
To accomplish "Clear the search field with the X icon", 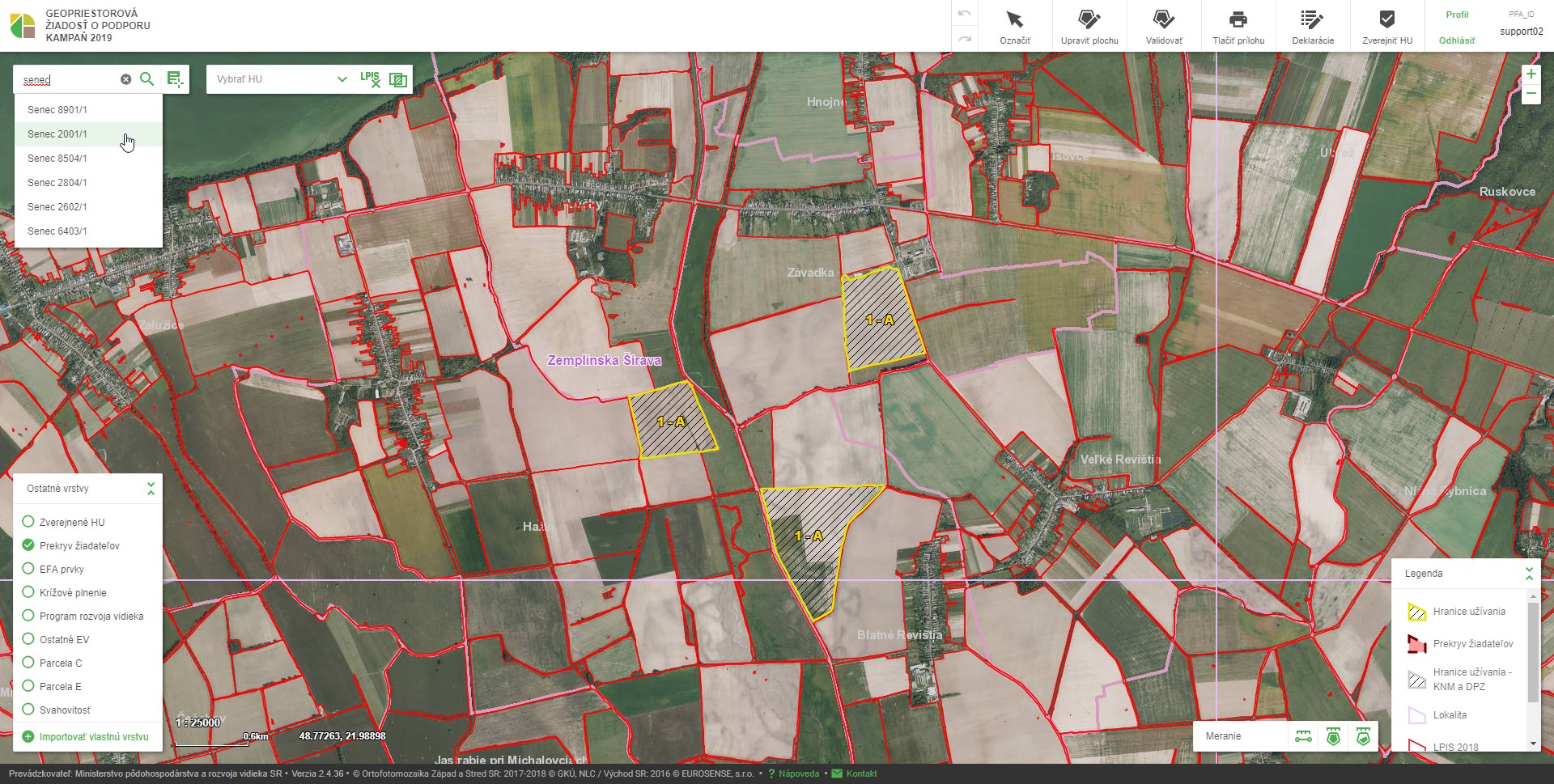I will click(x=125, y=79).
